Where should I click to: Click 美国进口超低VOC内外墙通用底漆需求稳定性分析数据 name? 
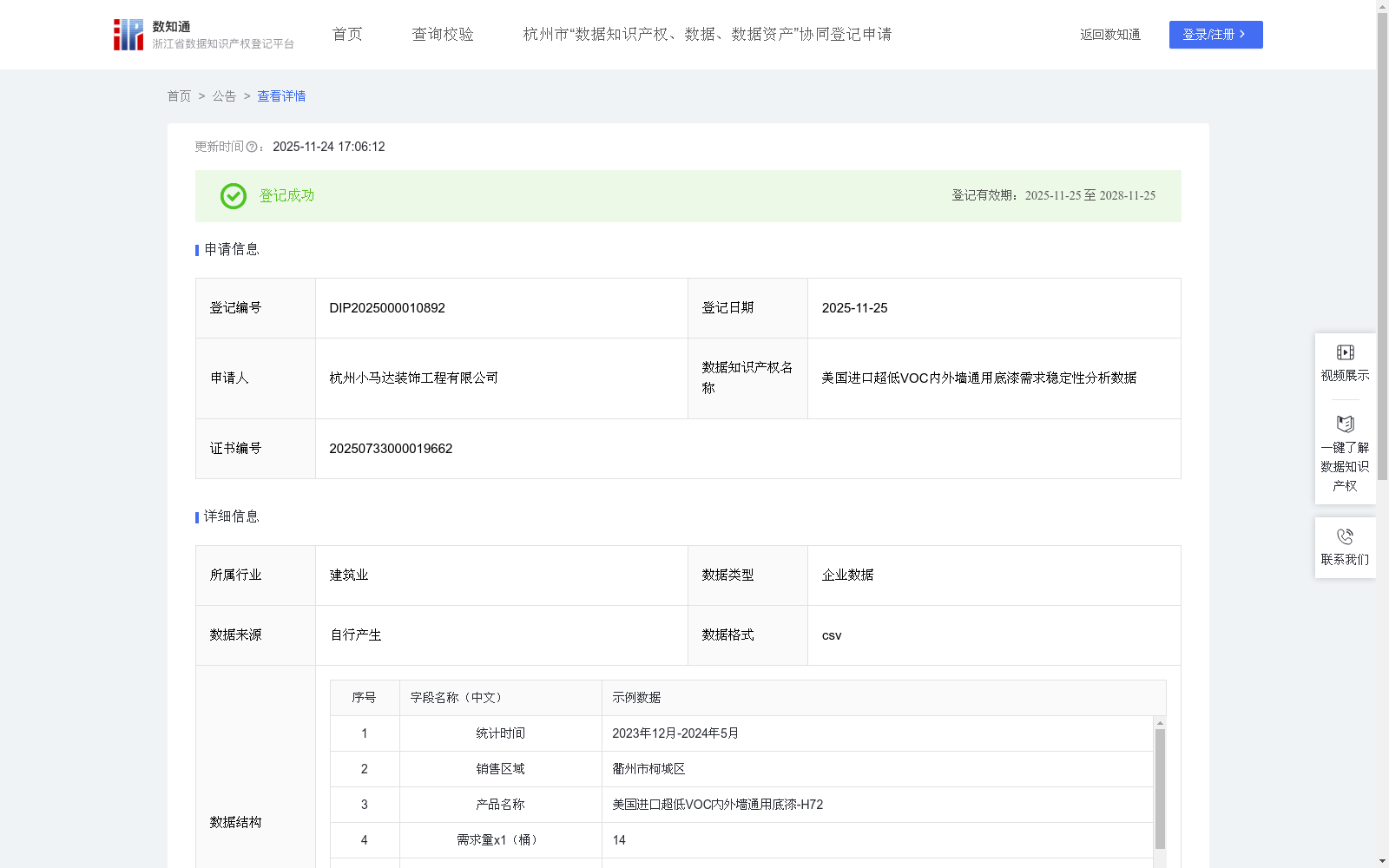979,378
